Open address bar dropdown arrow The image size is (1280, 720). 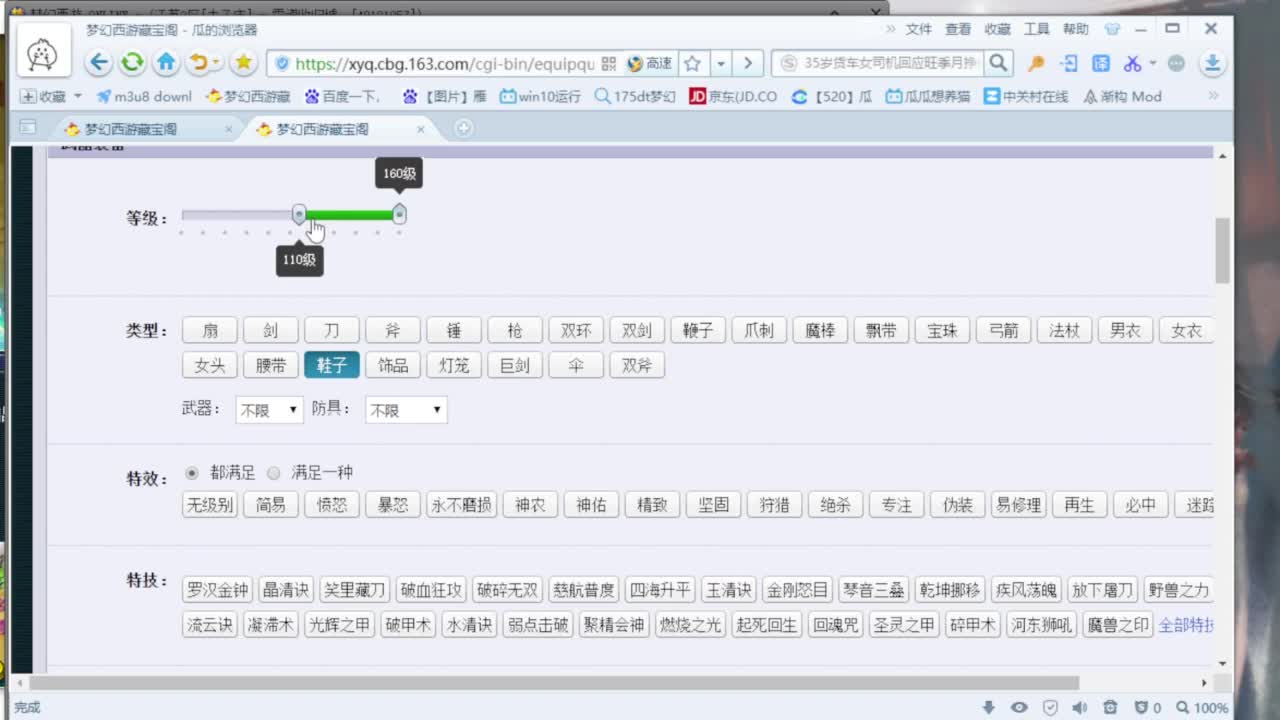pos(721,64)
